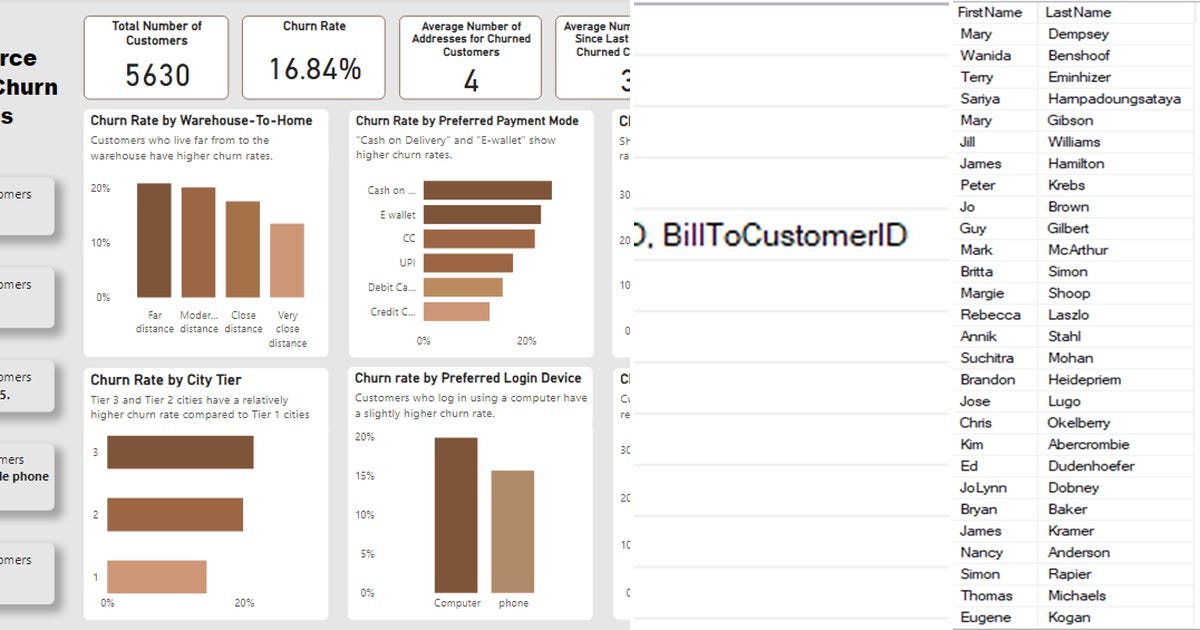
Task: Select the Cash on Delivery bar
Action: (487, 188)
